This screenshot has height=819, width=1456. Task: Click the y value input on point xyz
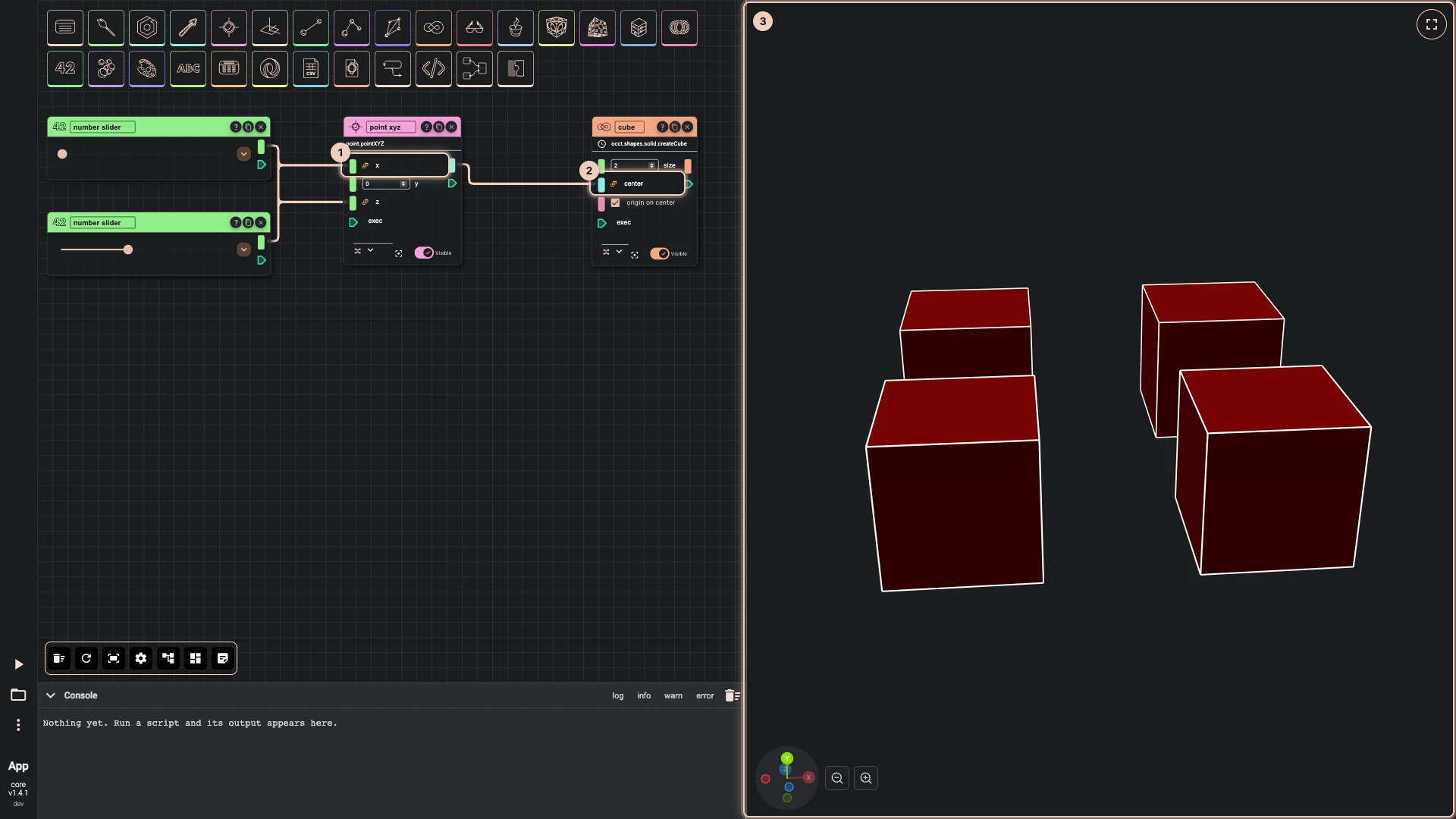click(x=385, y=184)
